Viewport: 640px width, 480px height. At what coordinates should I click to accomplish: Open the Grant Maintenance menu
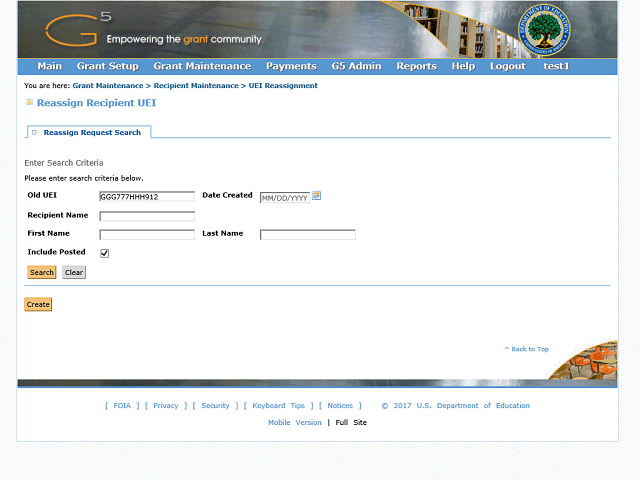point(202,66)
